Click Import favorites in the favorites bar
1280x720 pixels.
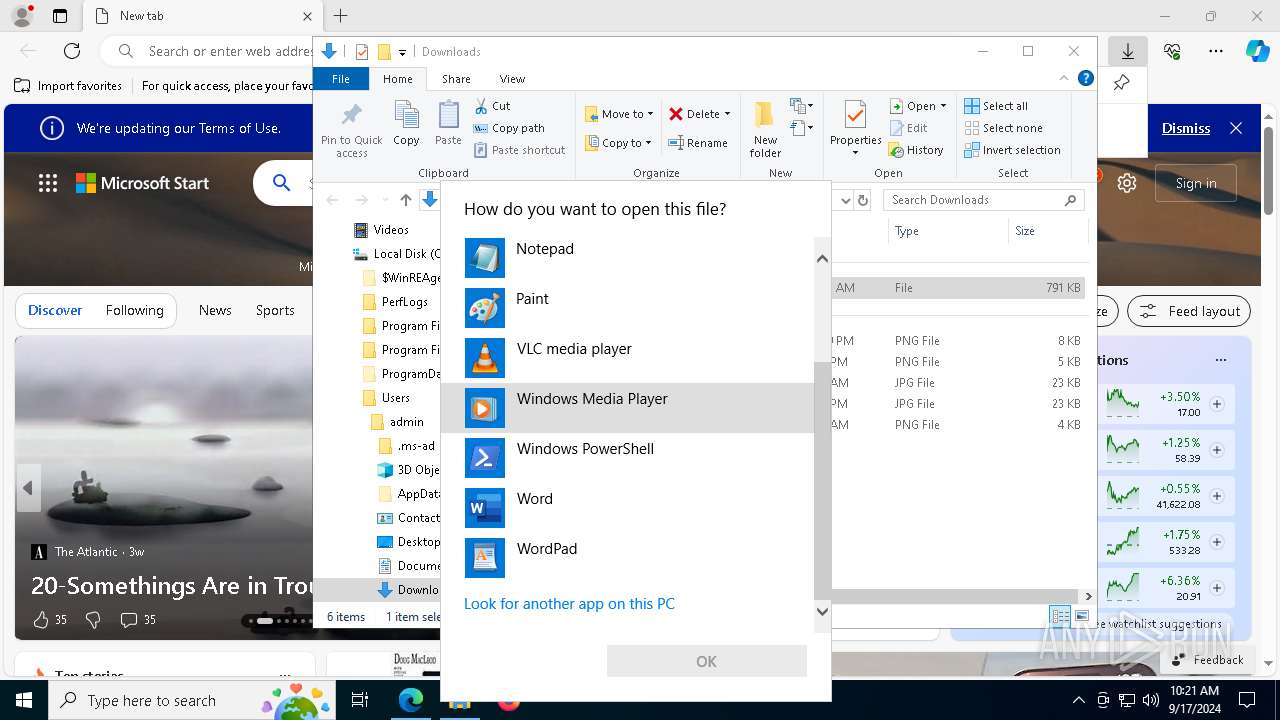coord(68,86)
